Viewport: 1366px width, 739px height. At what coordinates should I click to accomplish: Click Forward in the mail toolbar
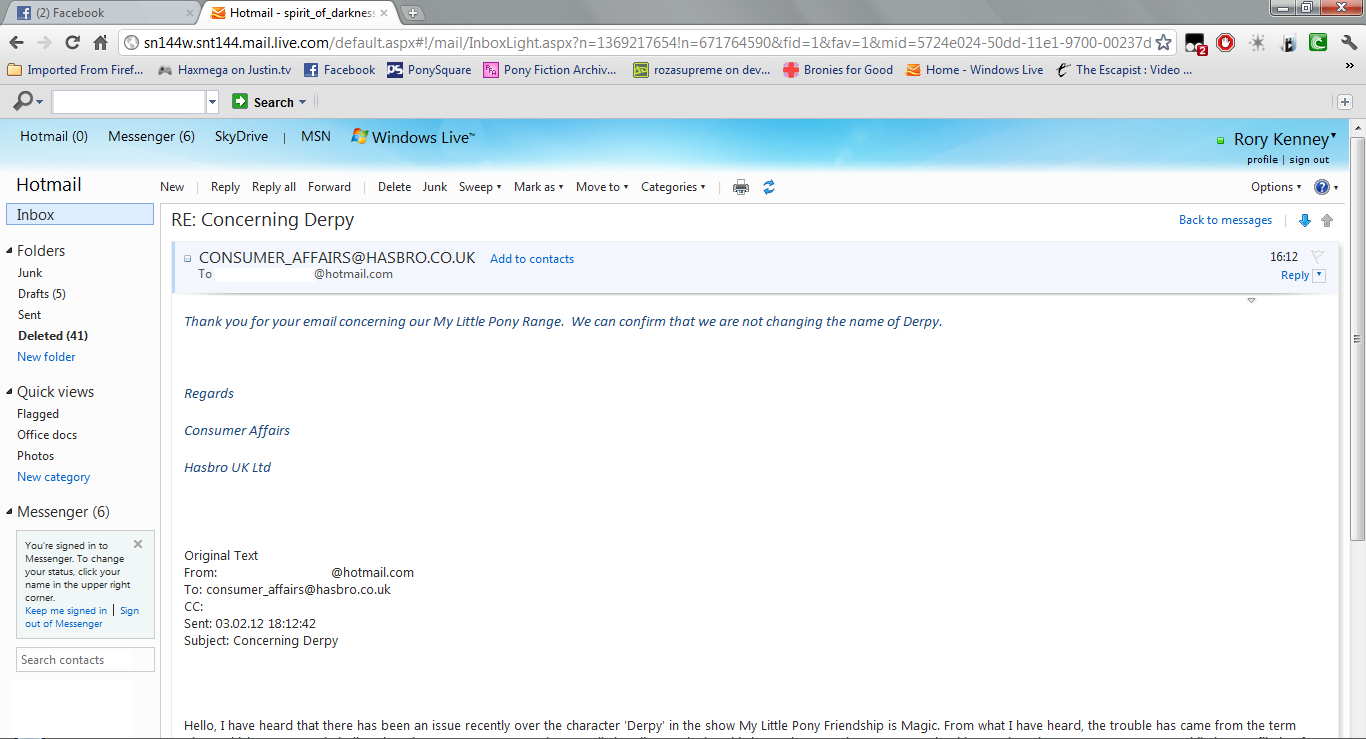(x=329, y=187)
